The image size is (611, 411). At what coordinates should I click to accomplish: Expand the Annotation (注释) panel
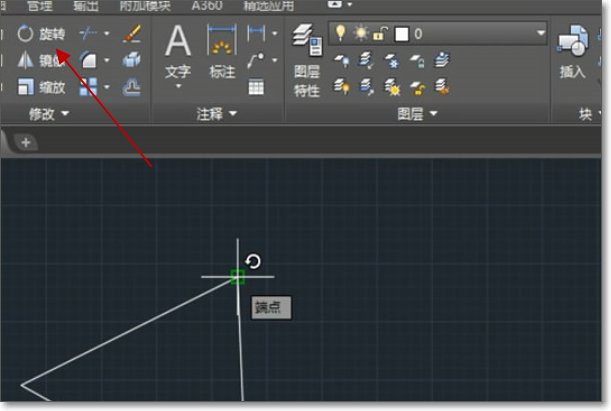click(217, 114)
